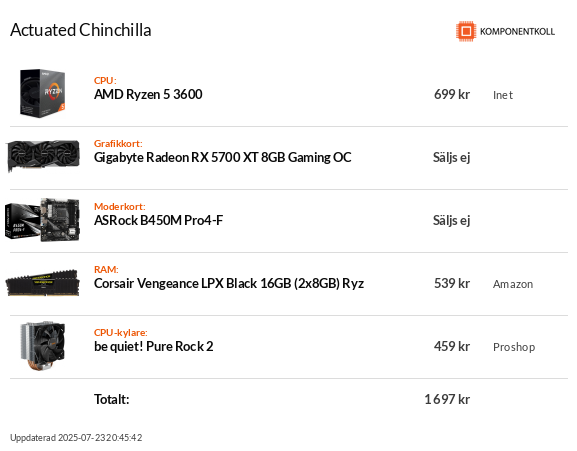Visit the Amazon store link
Viewport: 577px width, 451px height.
[513, 284]
